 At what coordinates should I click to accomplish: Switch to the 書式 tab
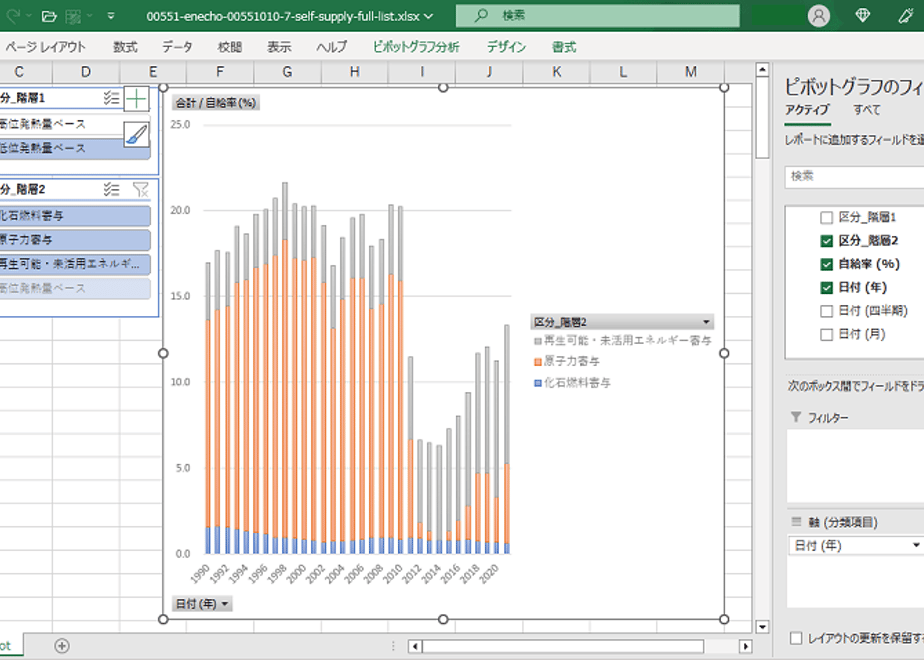point(564,47)
